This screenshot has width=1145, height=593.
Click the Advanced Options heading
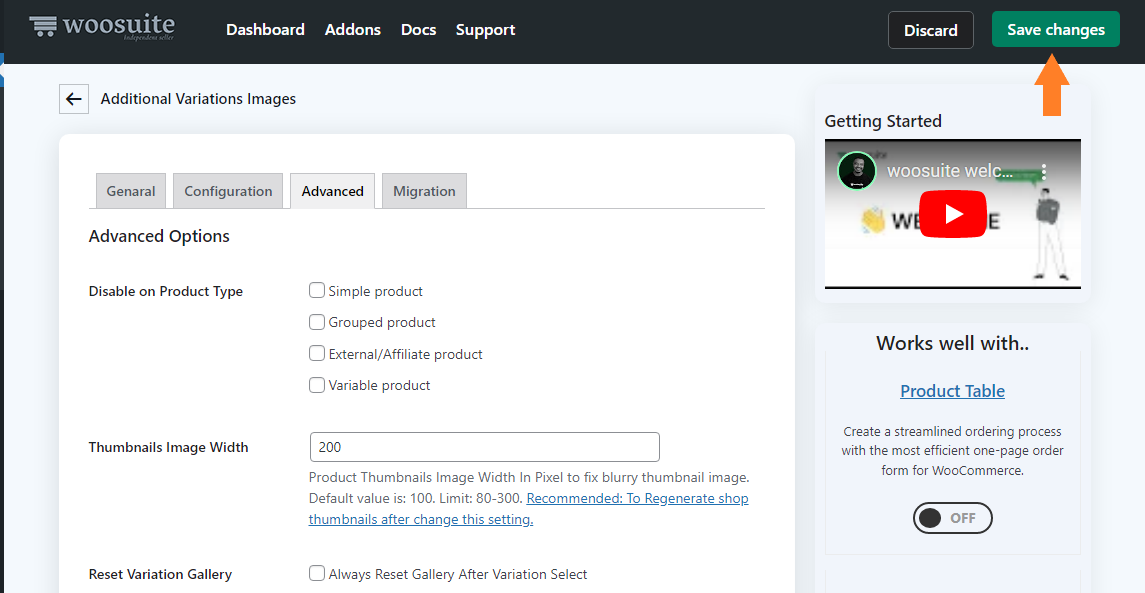pos(159,236)
